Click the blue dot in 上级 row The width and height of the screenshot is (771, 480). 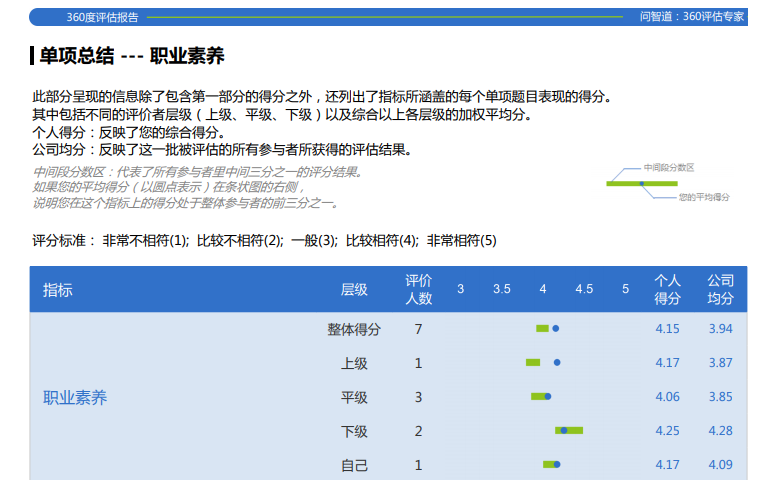[557, 362]
